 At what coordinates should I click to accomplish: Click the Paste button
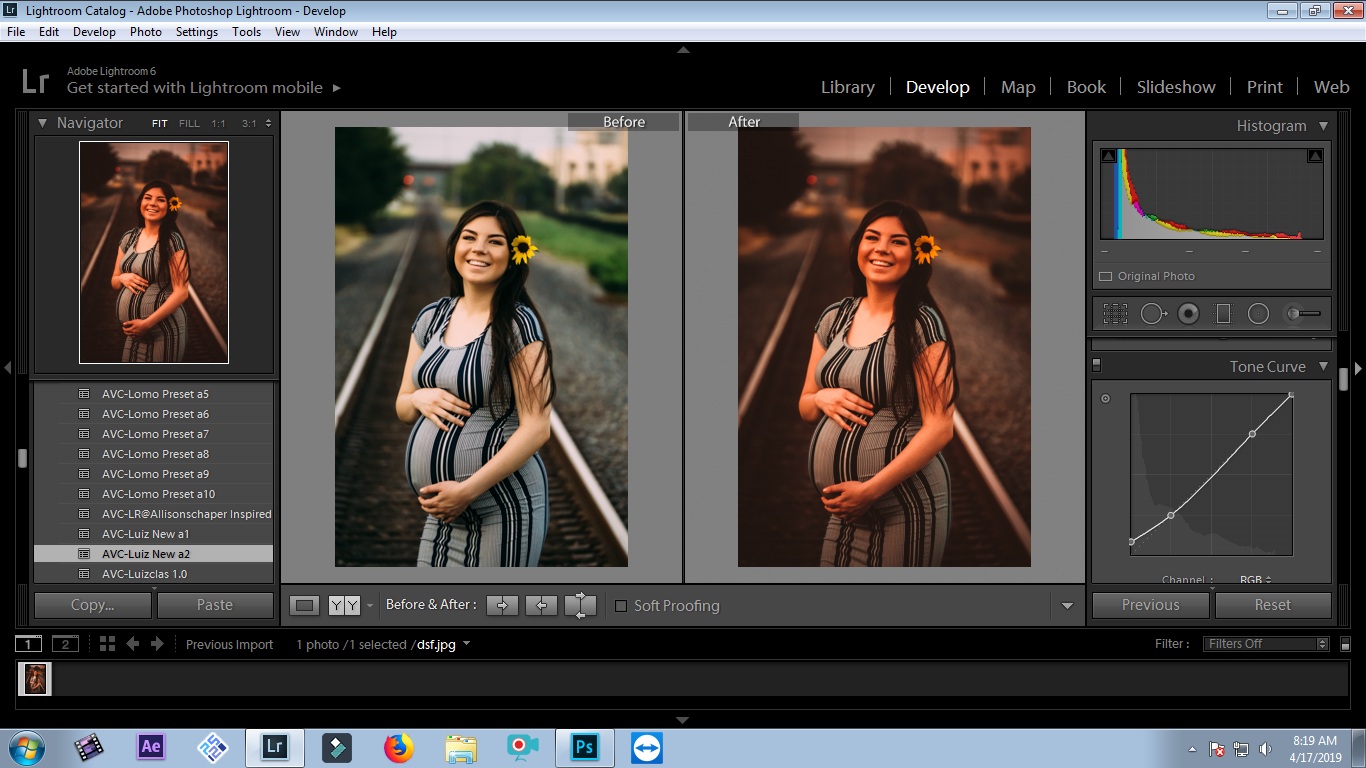[x=215, y=605]
